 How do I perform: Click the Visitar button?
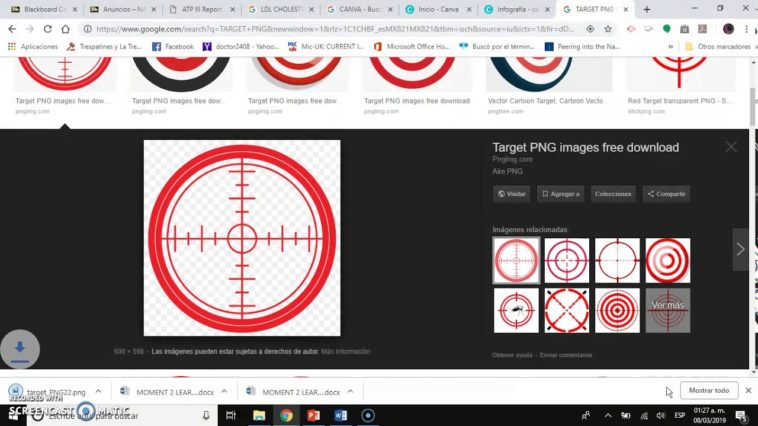(x=511, y=194)
